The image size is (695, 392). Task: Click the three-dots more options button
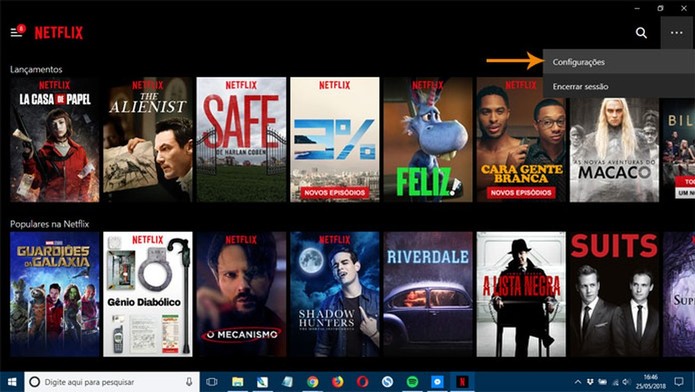click(x=676, y=33)
